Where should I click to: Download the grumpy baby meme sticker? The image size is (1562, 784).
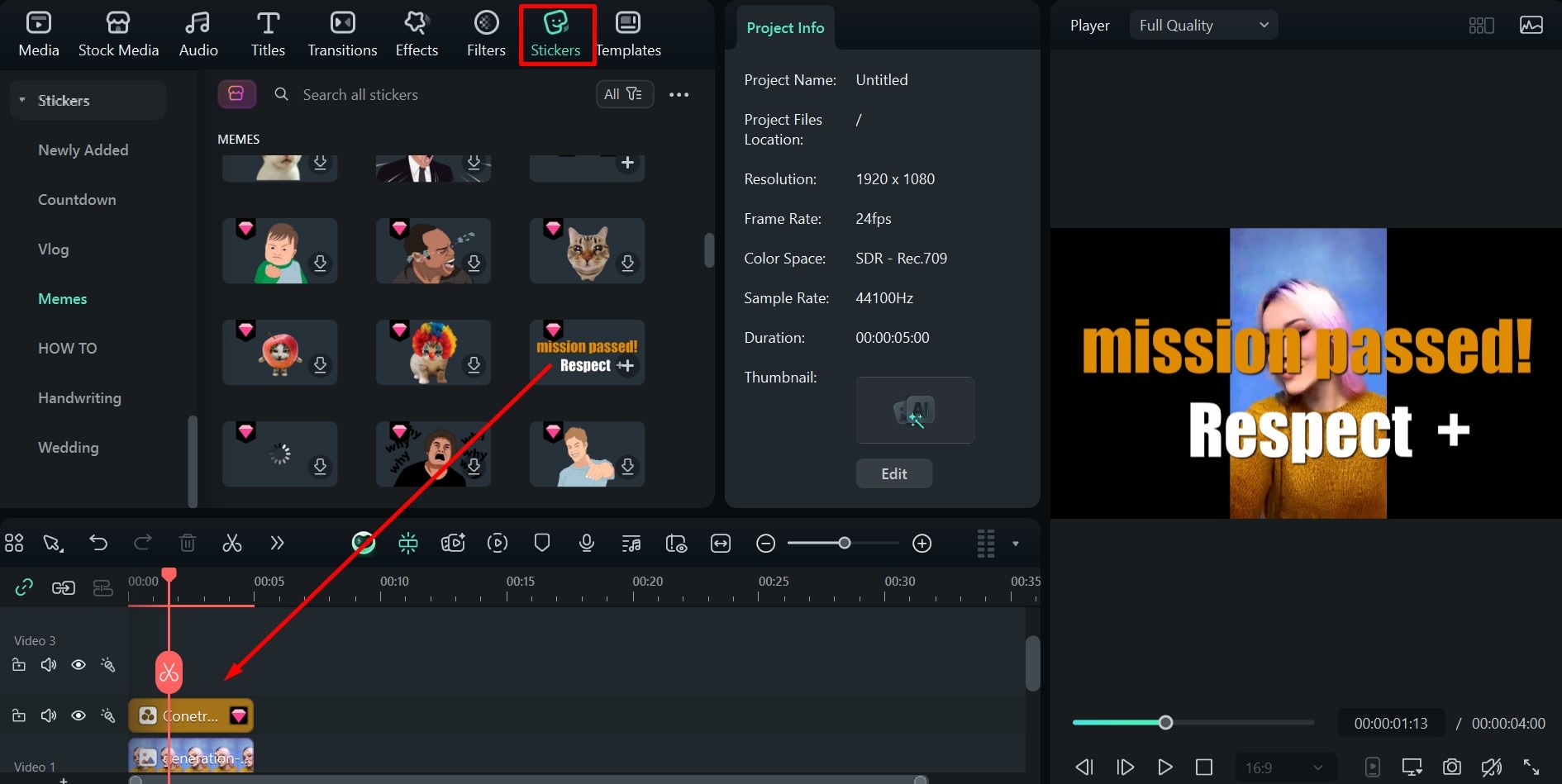[320, 263]
